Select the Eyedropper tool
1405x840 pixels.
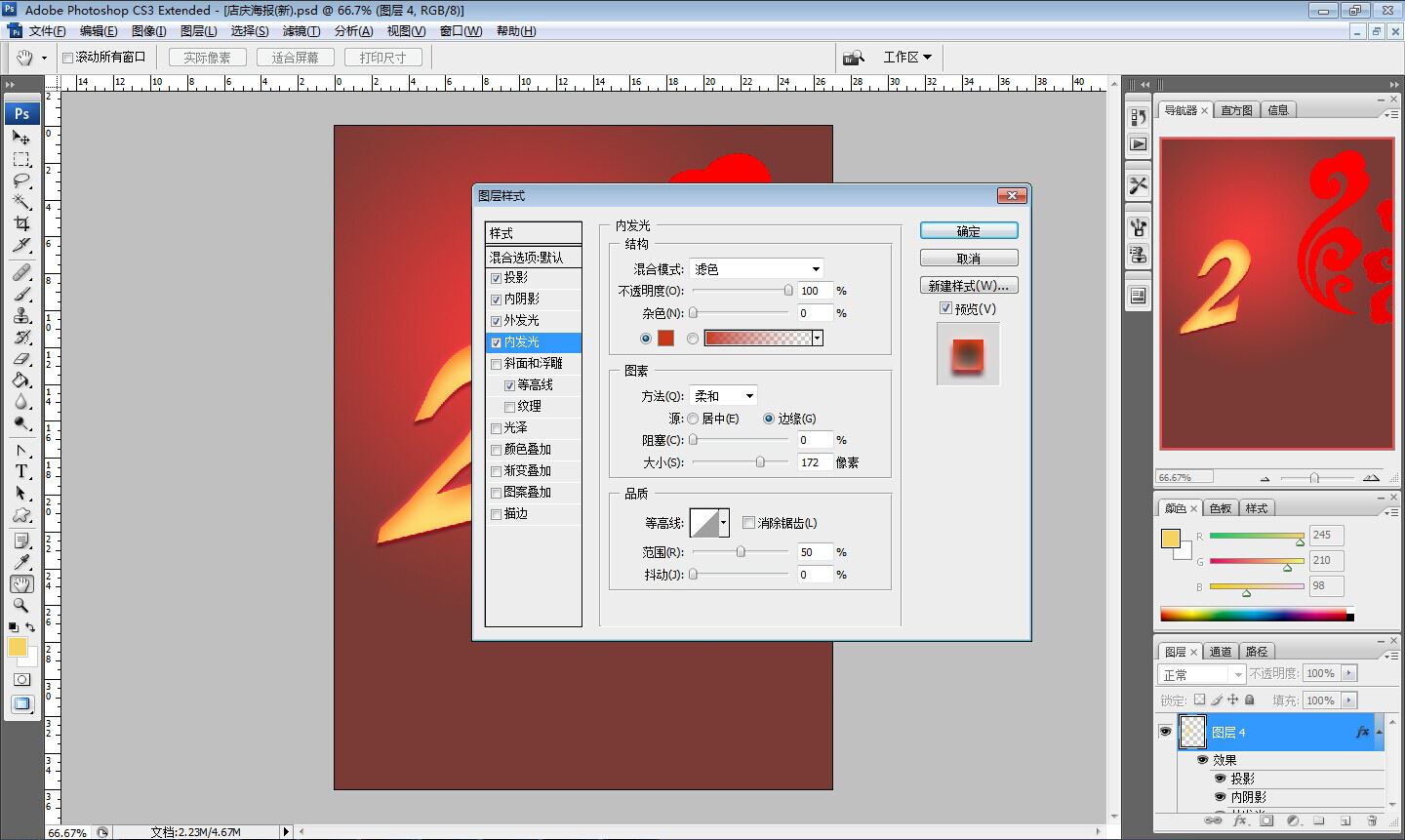tap(21, 562)
